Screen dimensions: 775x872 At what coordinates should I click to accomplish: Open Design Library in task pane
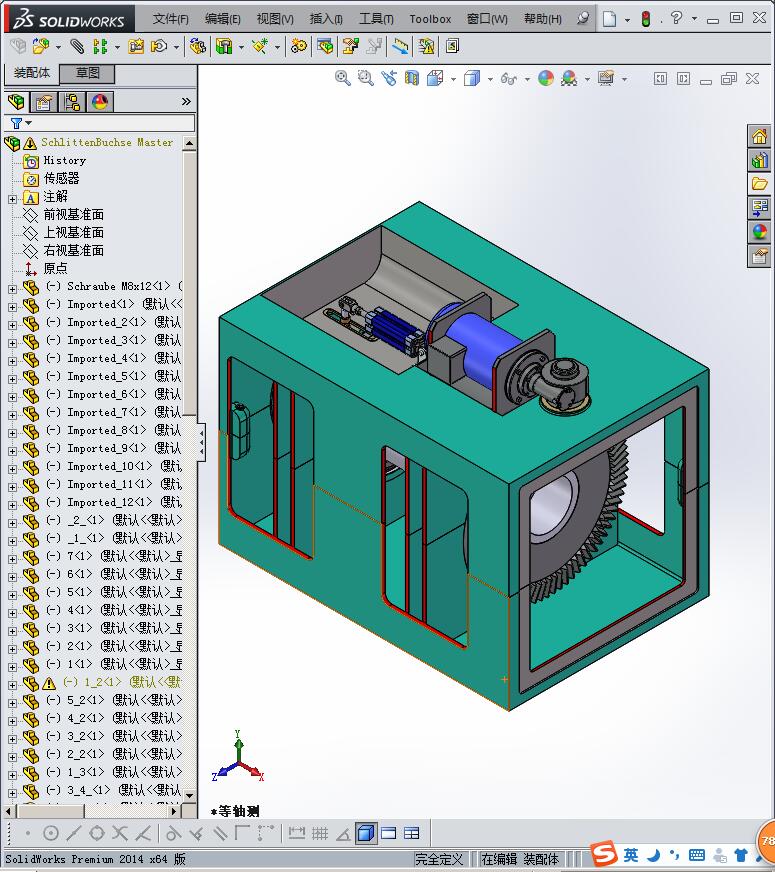tap(759, 161)
